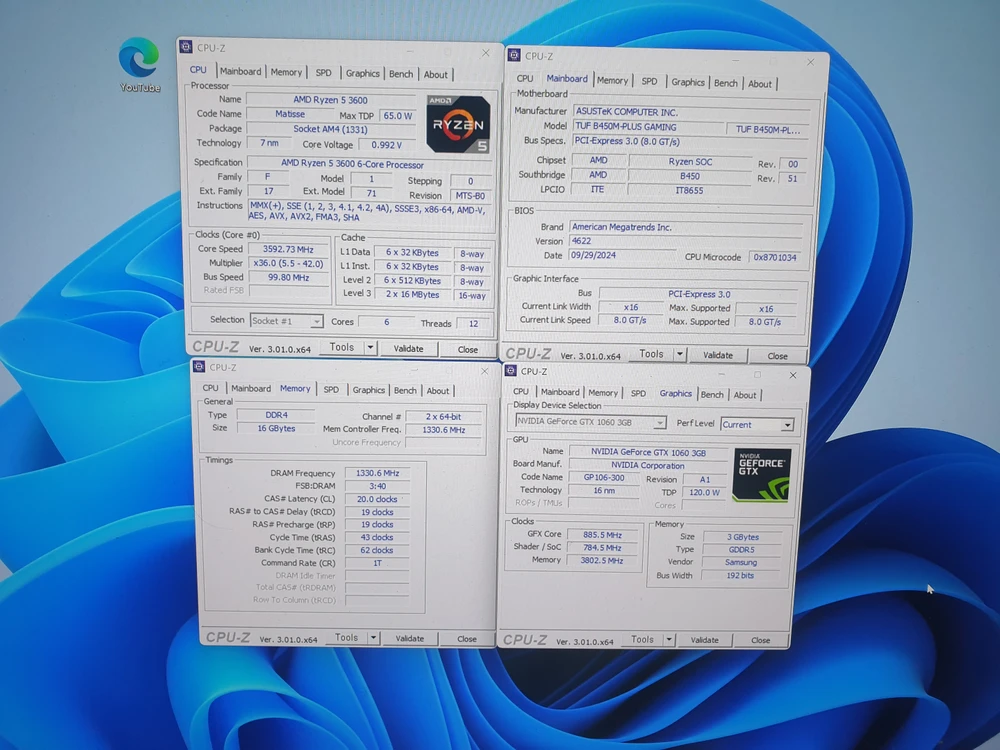1000x750 pixels.
Task: Click Validate button in CPU window
Action: pos(408,349)
